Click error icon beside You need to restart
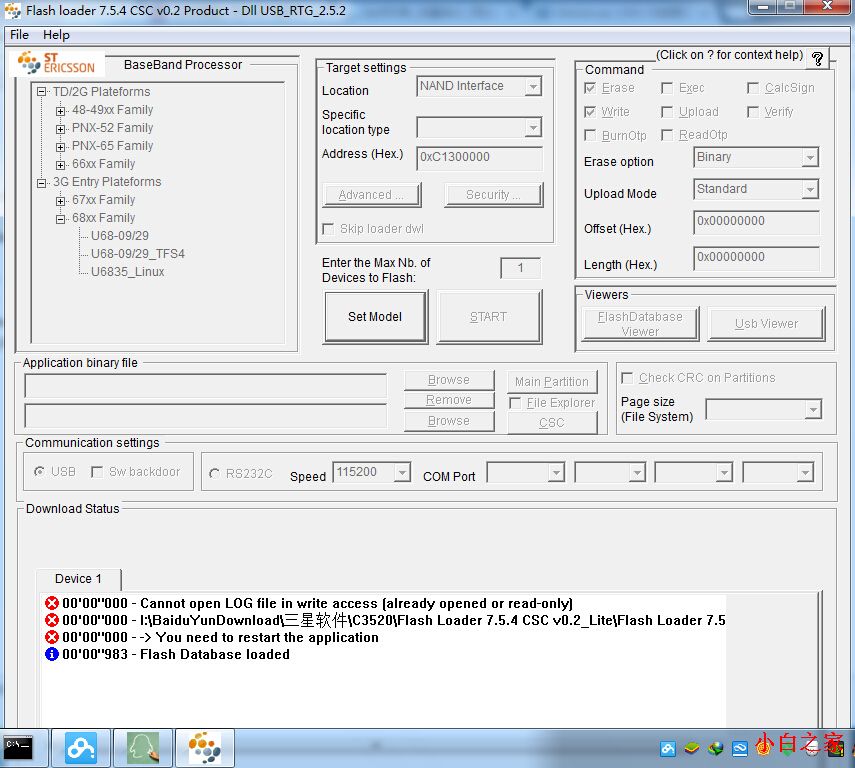Viewport: 855px width, 768px height. point(52,637)
